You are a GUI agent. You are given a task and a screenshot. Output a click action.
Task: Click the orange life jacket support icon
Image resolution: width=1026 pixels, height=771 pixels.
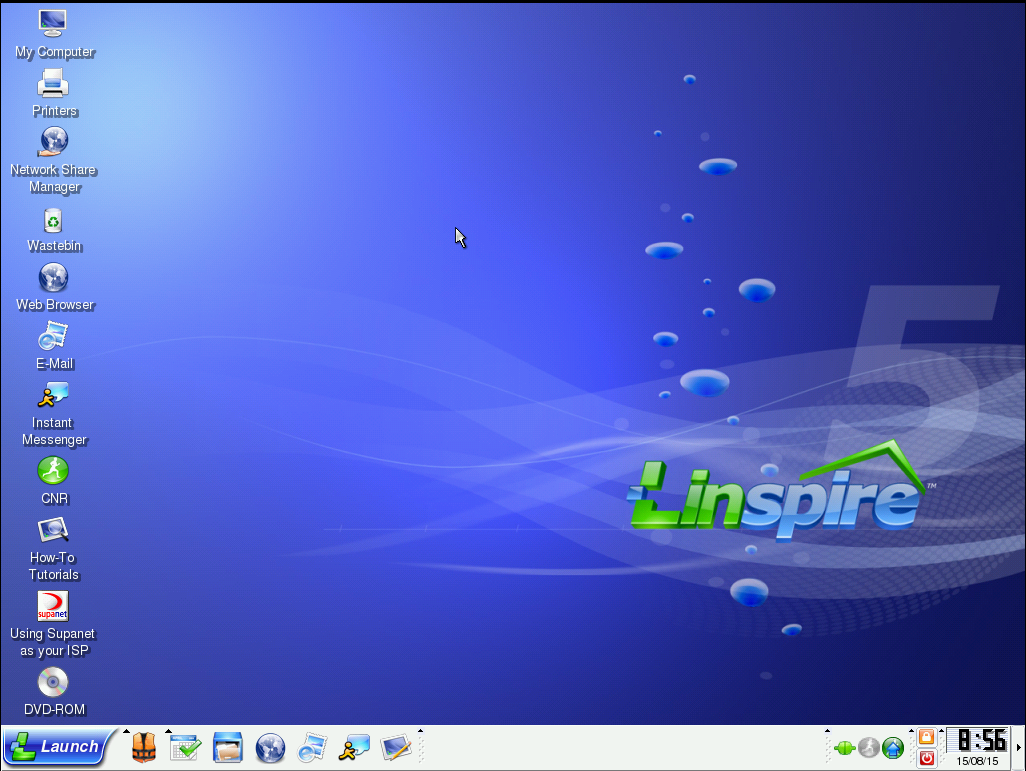pyautogui.click(x=144, y=747)
